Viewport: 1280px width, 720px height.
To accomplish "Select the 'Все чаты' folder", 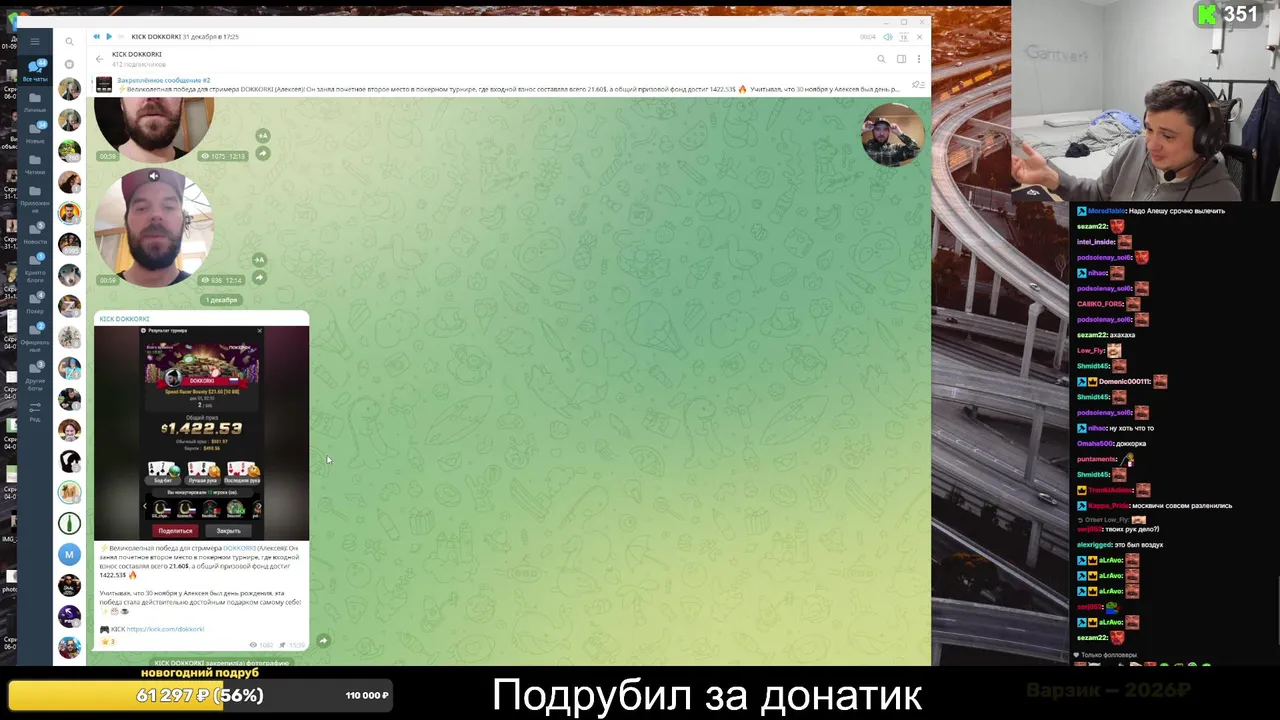I will [35, 70].
